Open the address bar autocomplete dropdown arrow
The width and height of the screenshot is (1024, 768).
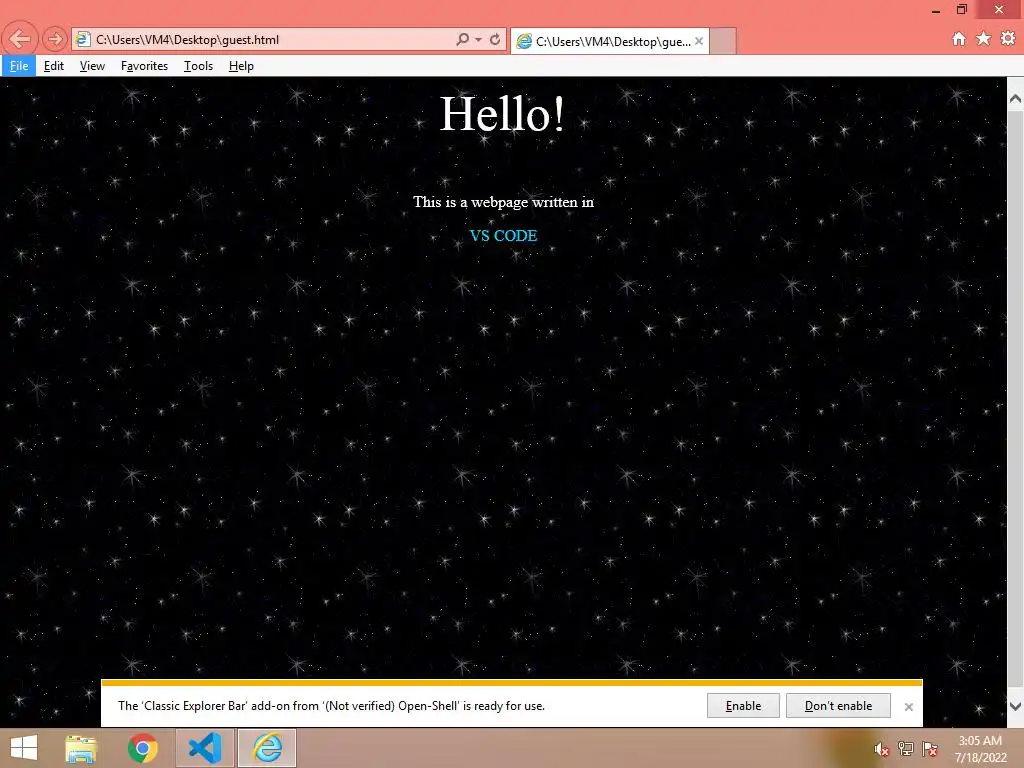point(479,39)
